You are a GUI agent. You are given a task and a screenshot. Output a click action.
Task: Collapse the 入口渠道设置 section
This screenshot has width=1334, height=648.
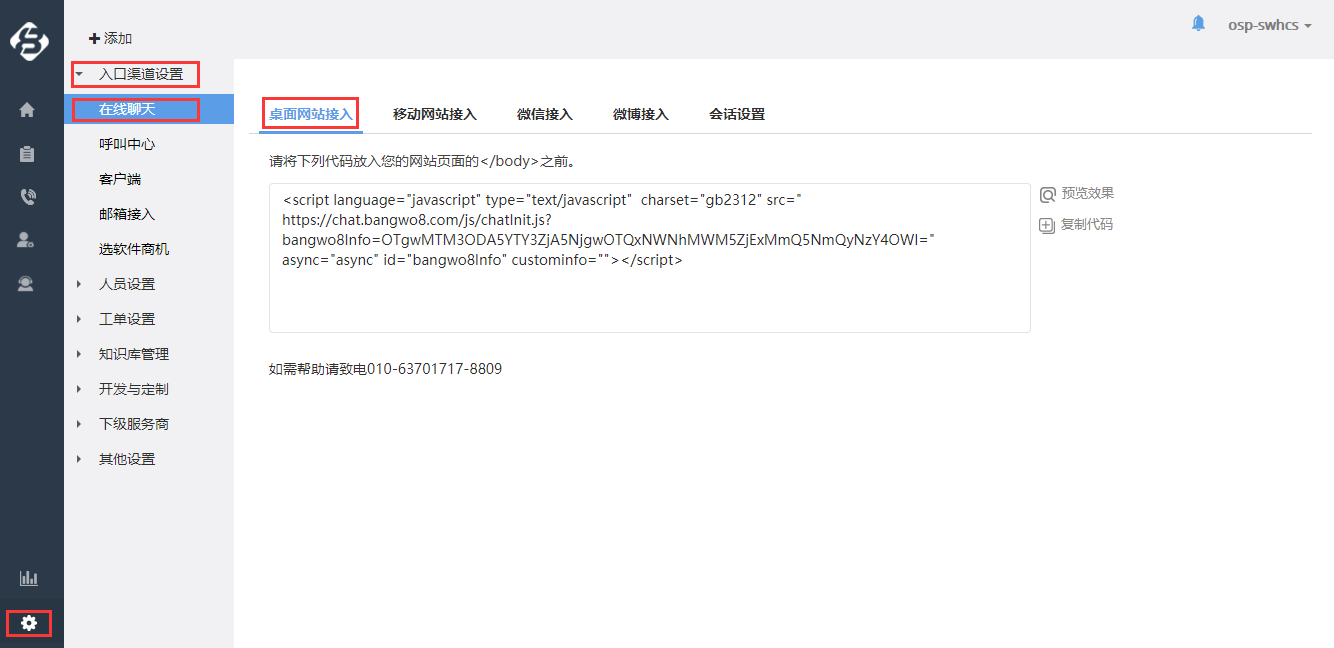click(x=140, y=74)
